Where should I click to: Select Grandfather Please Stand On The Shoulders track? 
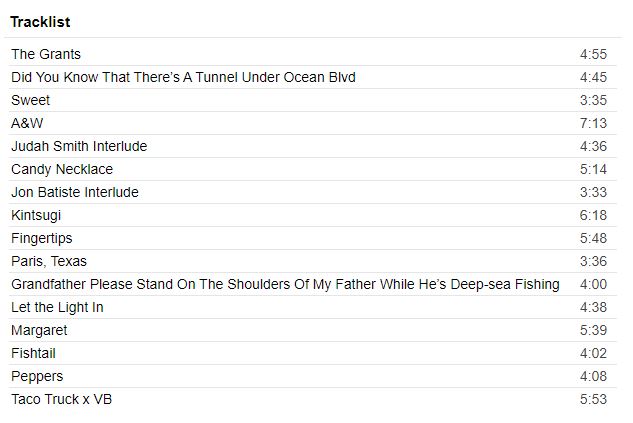[x=285, y=284]
